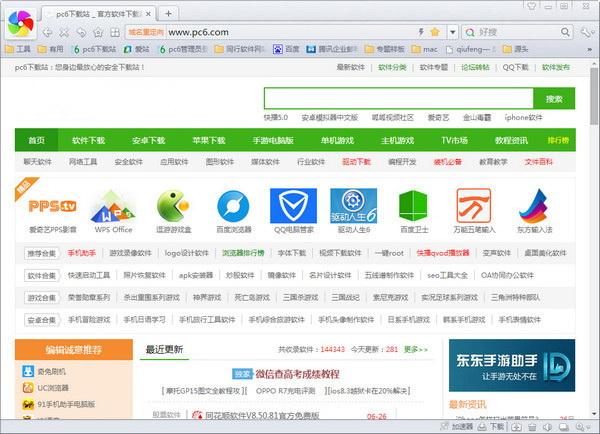Click the stop loading X button
Screen dimensions: 600x434
pos(64,33)
